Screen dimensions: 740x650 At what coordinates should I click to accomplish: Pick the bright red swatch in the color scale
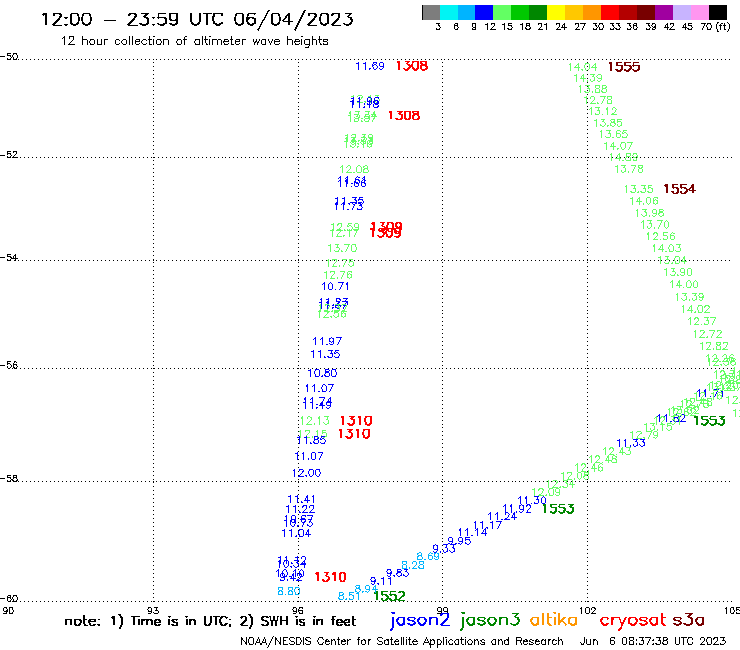point(610,12)
